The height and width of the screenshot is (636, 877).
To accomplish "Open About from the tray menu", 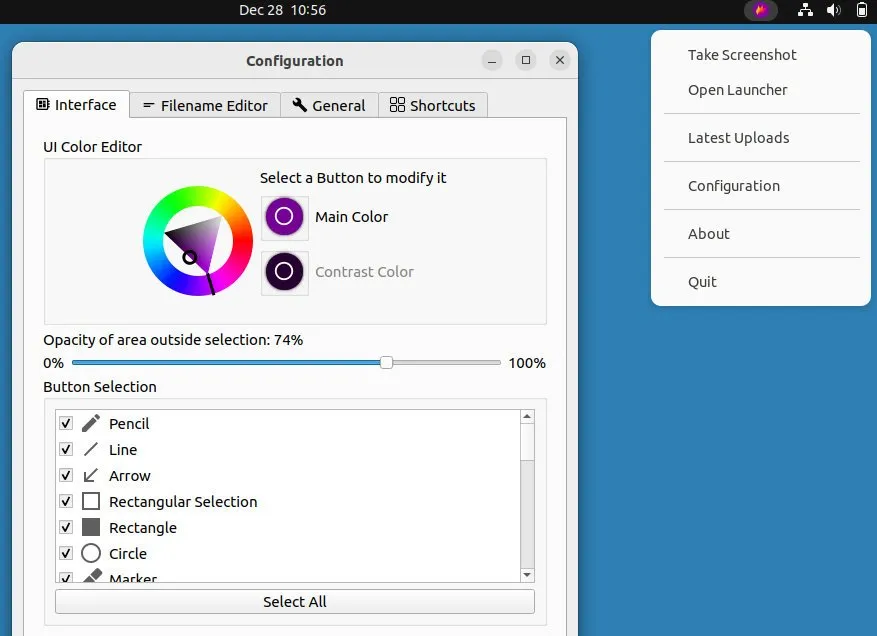I will 709,234.
